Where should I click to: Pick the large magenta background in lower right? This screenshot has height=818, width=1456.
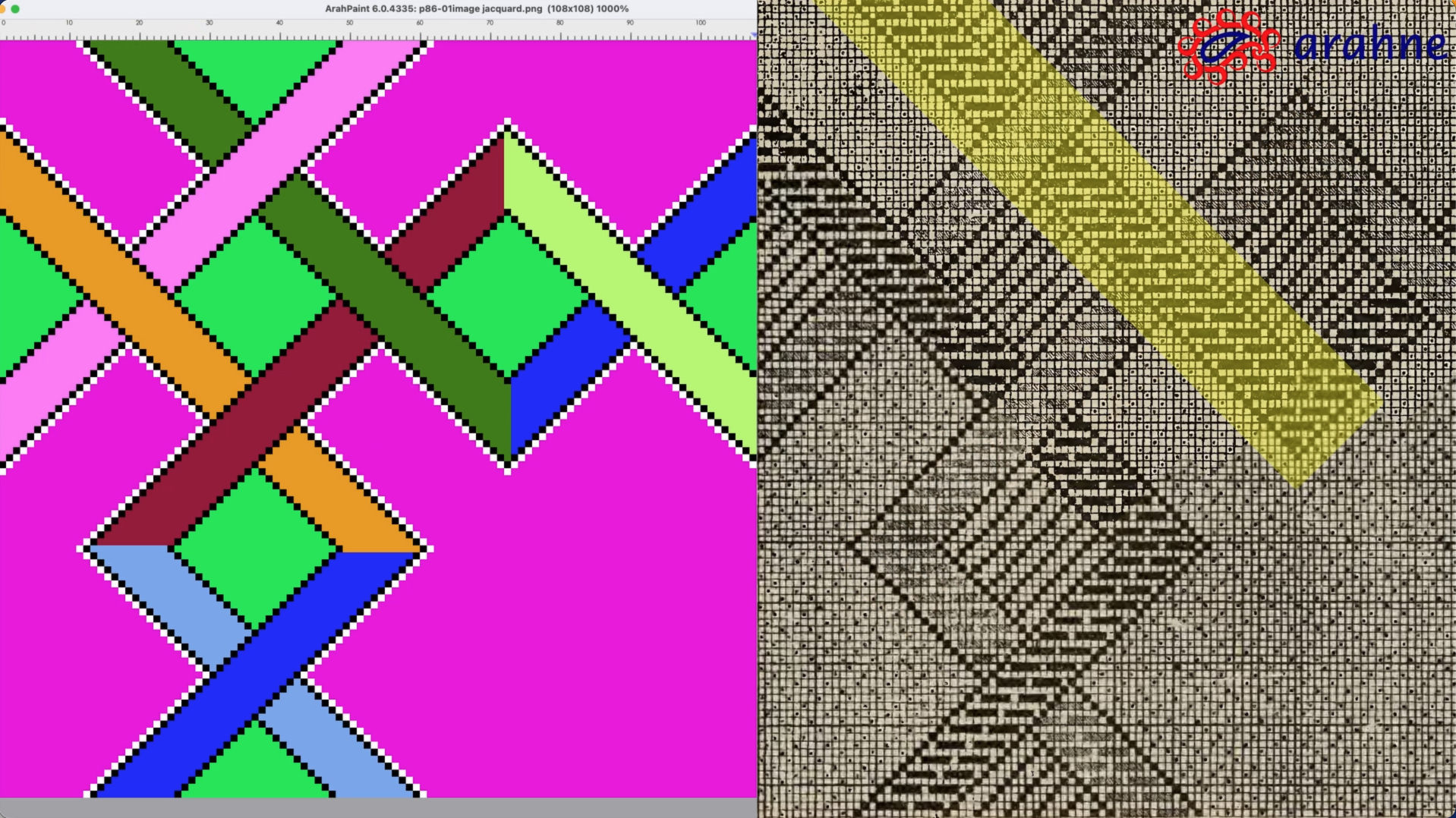592,622
